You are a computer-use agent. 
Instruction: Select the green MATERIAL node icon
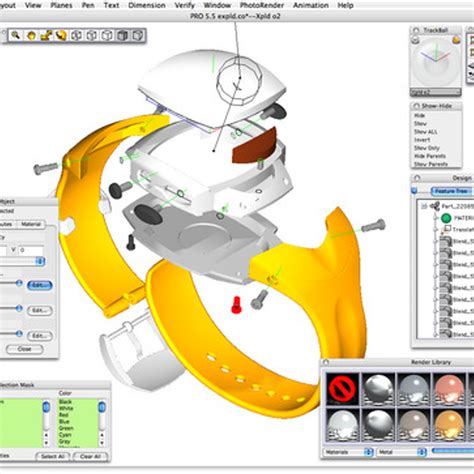(x=446, y=218)
